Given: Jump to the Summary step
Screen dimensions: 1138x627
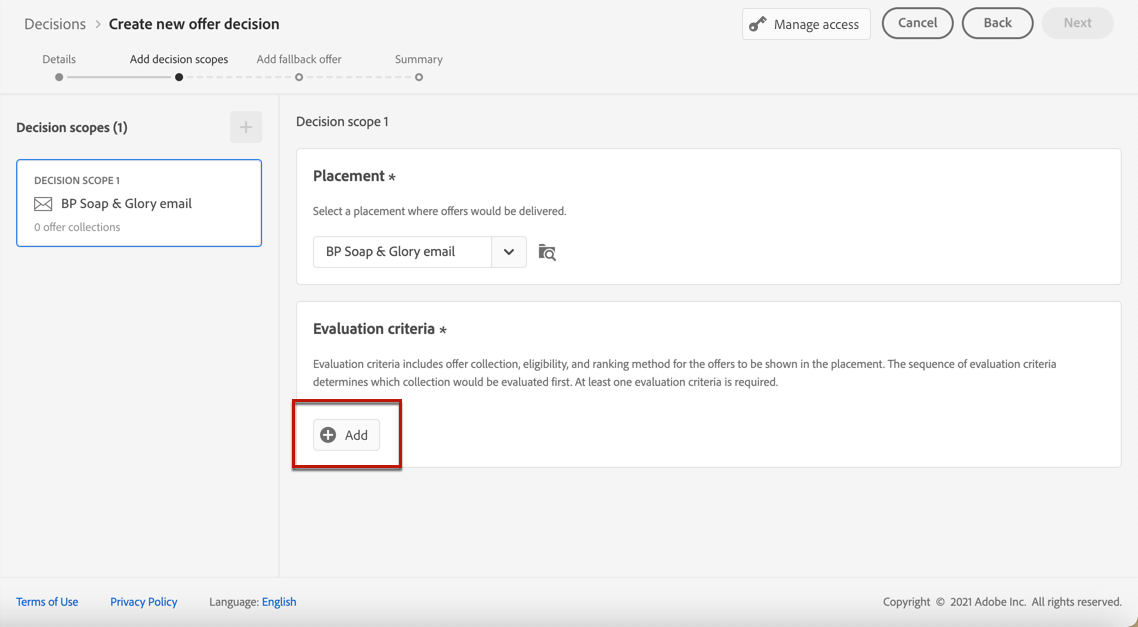Looking at the screenshot, I should click(419, 76).
